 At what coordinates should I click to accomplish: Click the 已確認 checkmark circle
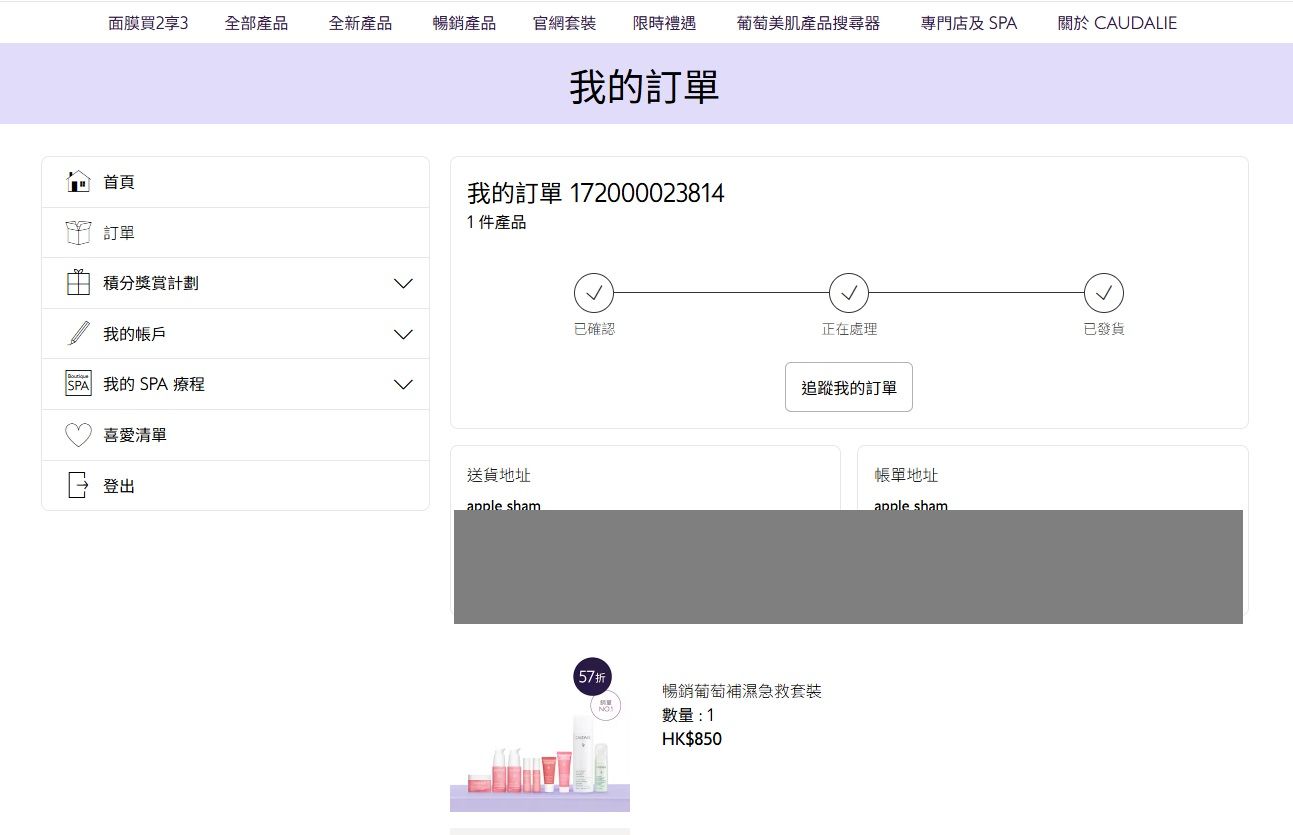594,293
